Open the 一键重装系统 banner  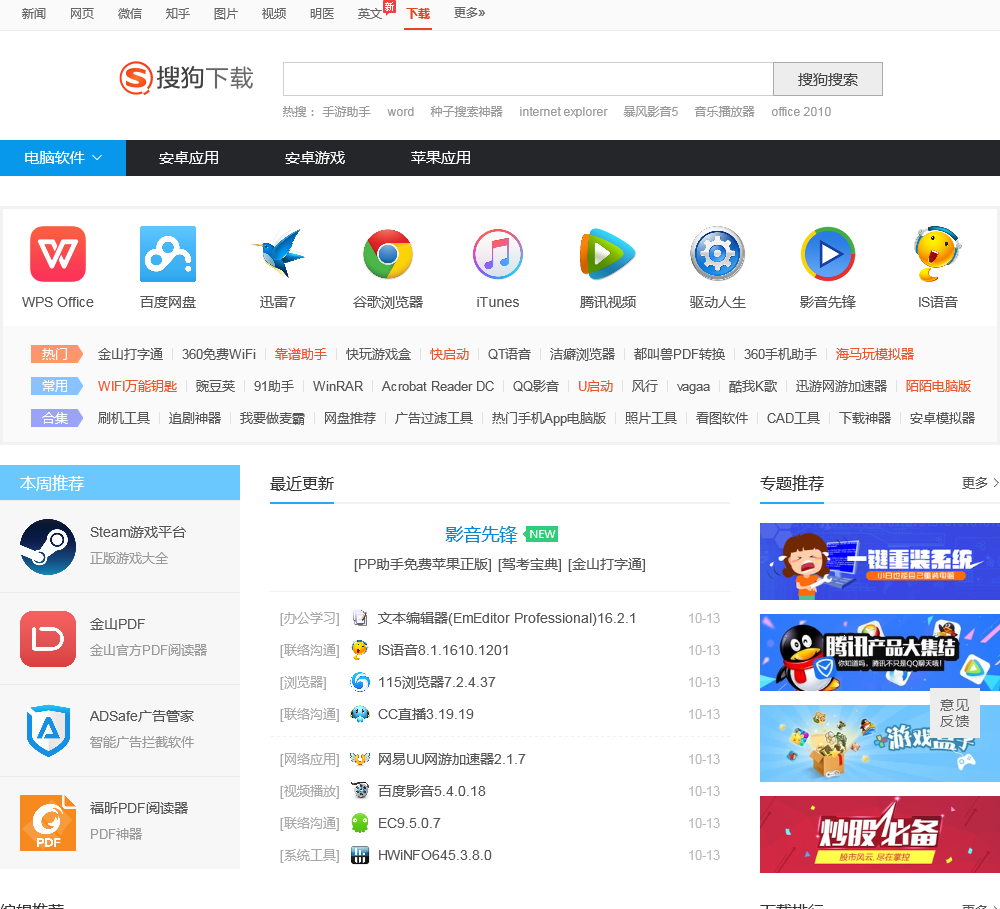click(879, 561)
